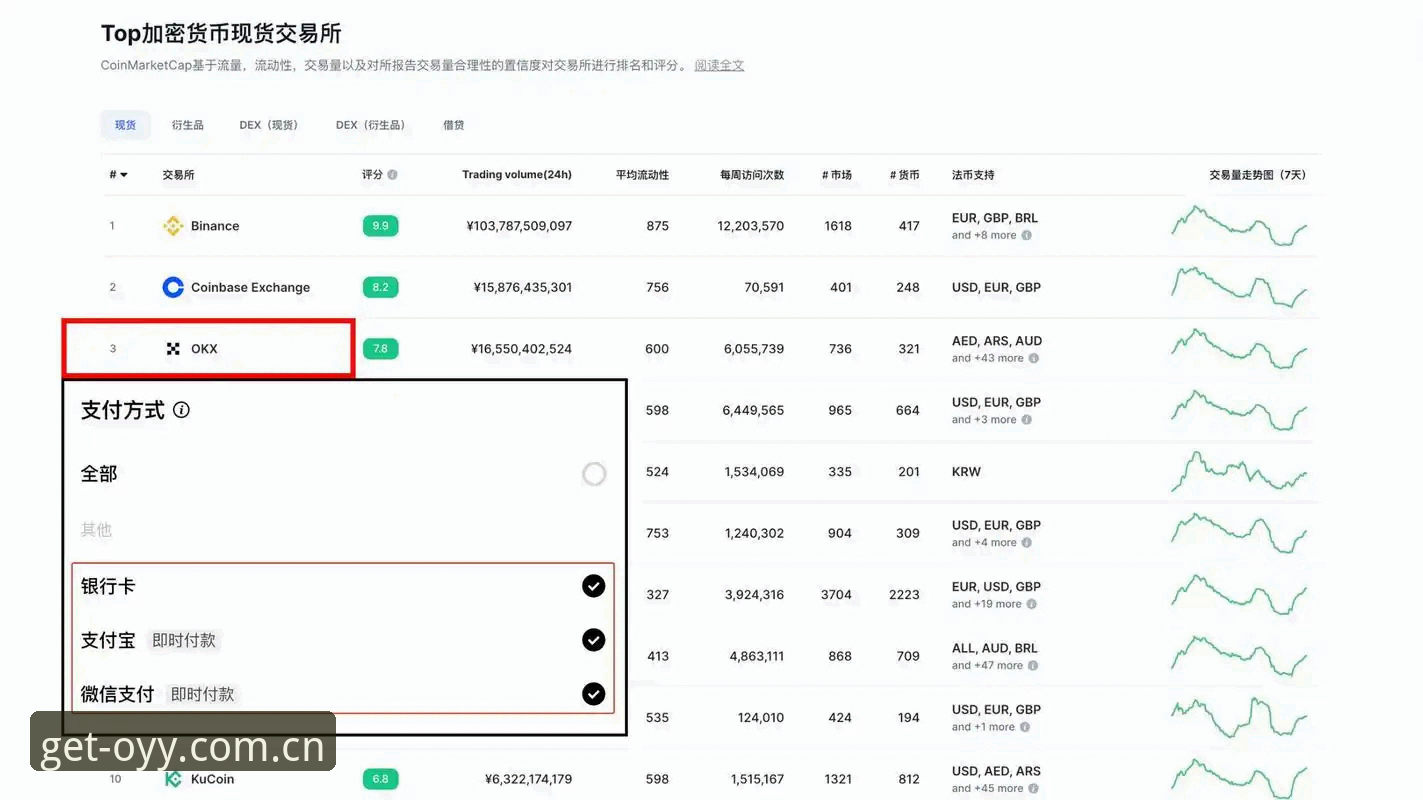Click the KRW fiat support text
This screenshot has width=1423, height=800.
click(966, 472)
